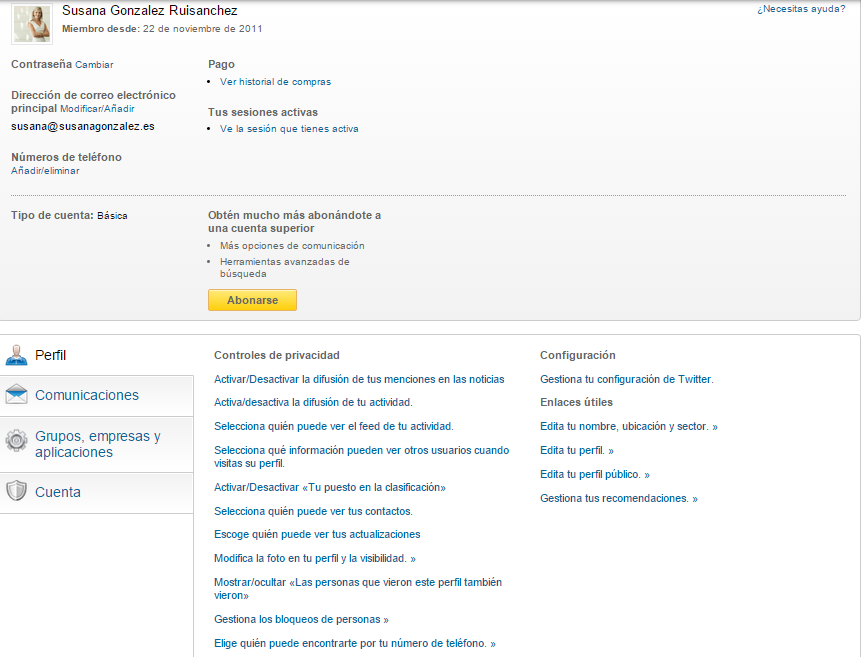This screenshot has width=861, height=657.
Task: Switch to the Comunicaciones tab
Action: coord(87,395)
